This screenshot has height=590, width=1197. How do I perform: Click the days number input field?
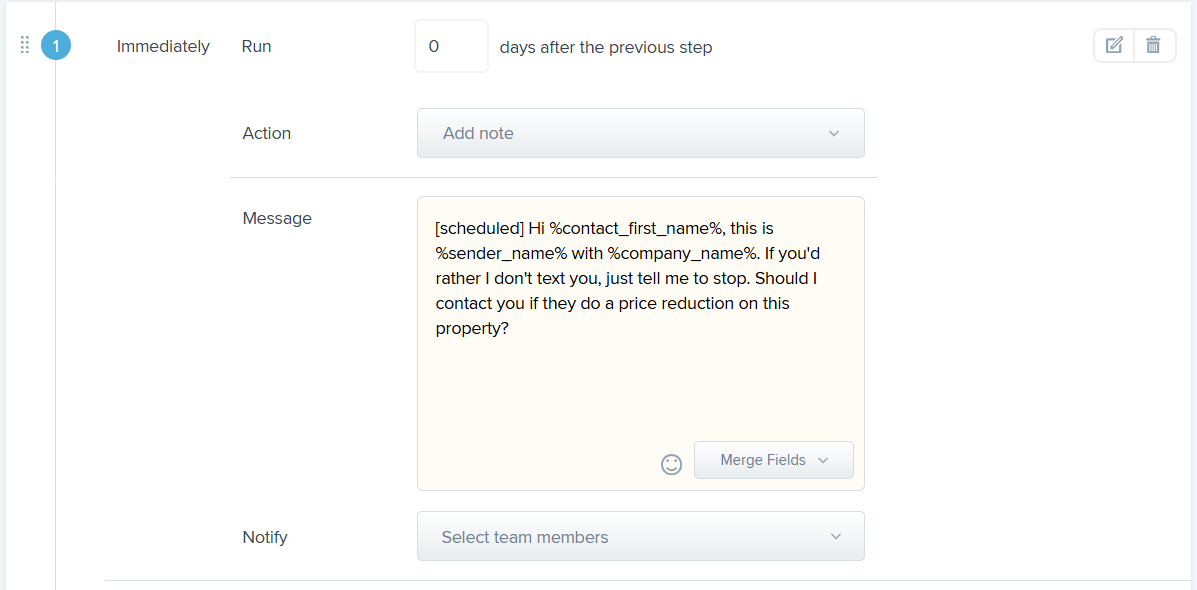(x=451, y=47)
